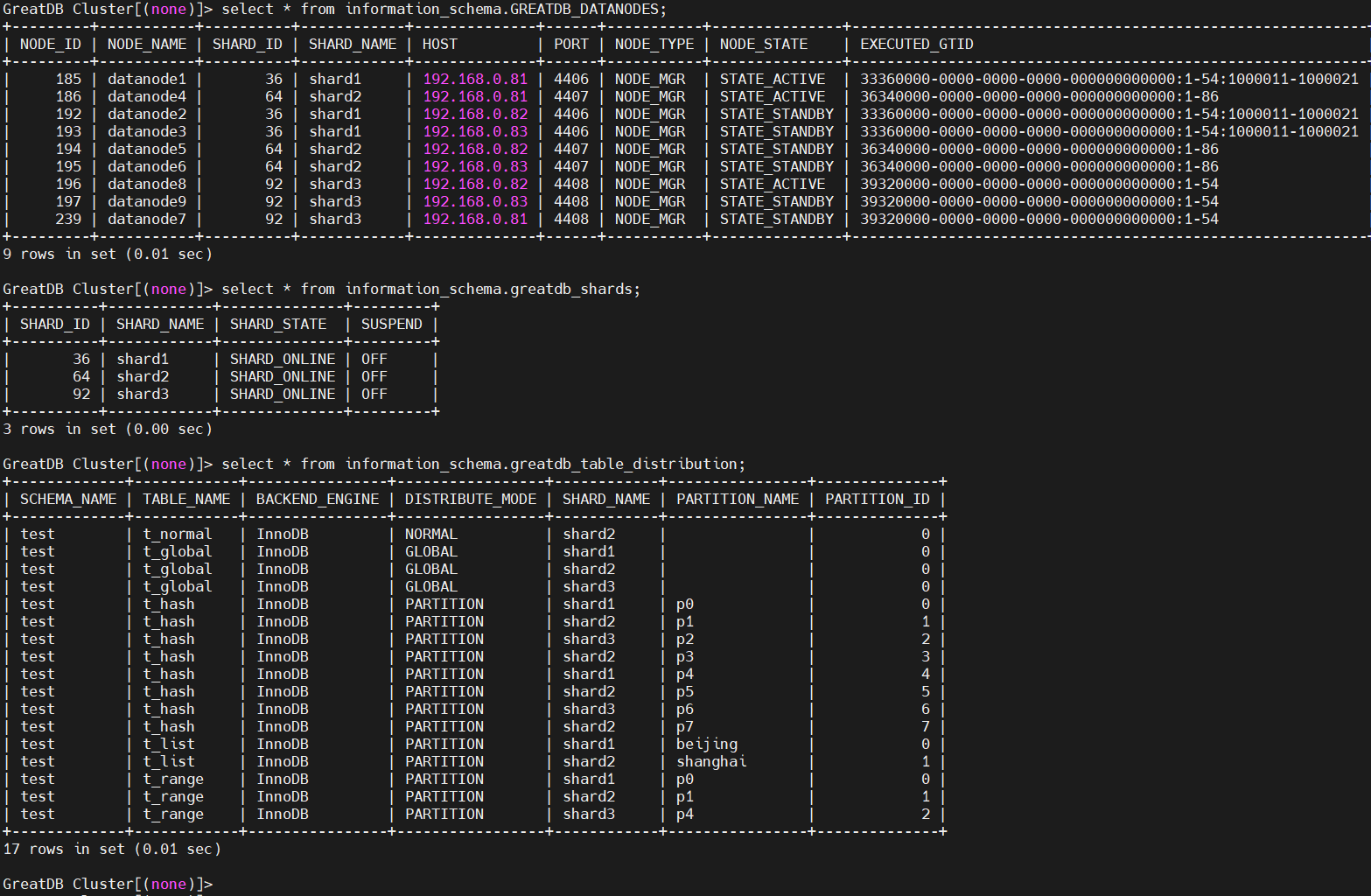Viewport: 1371px width, 896px height.
Task: Click the greatdb_table_distribution query text
Action: coord(483,464)
